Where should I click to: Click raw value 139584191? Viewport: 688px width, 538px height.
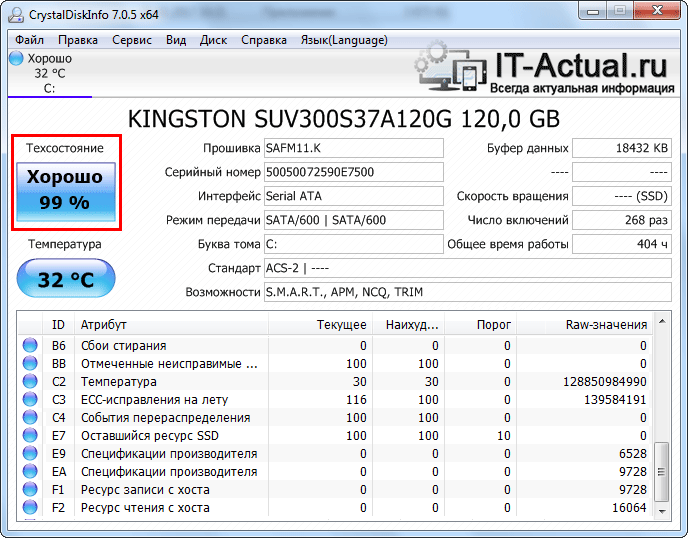[x=615, y=400]
